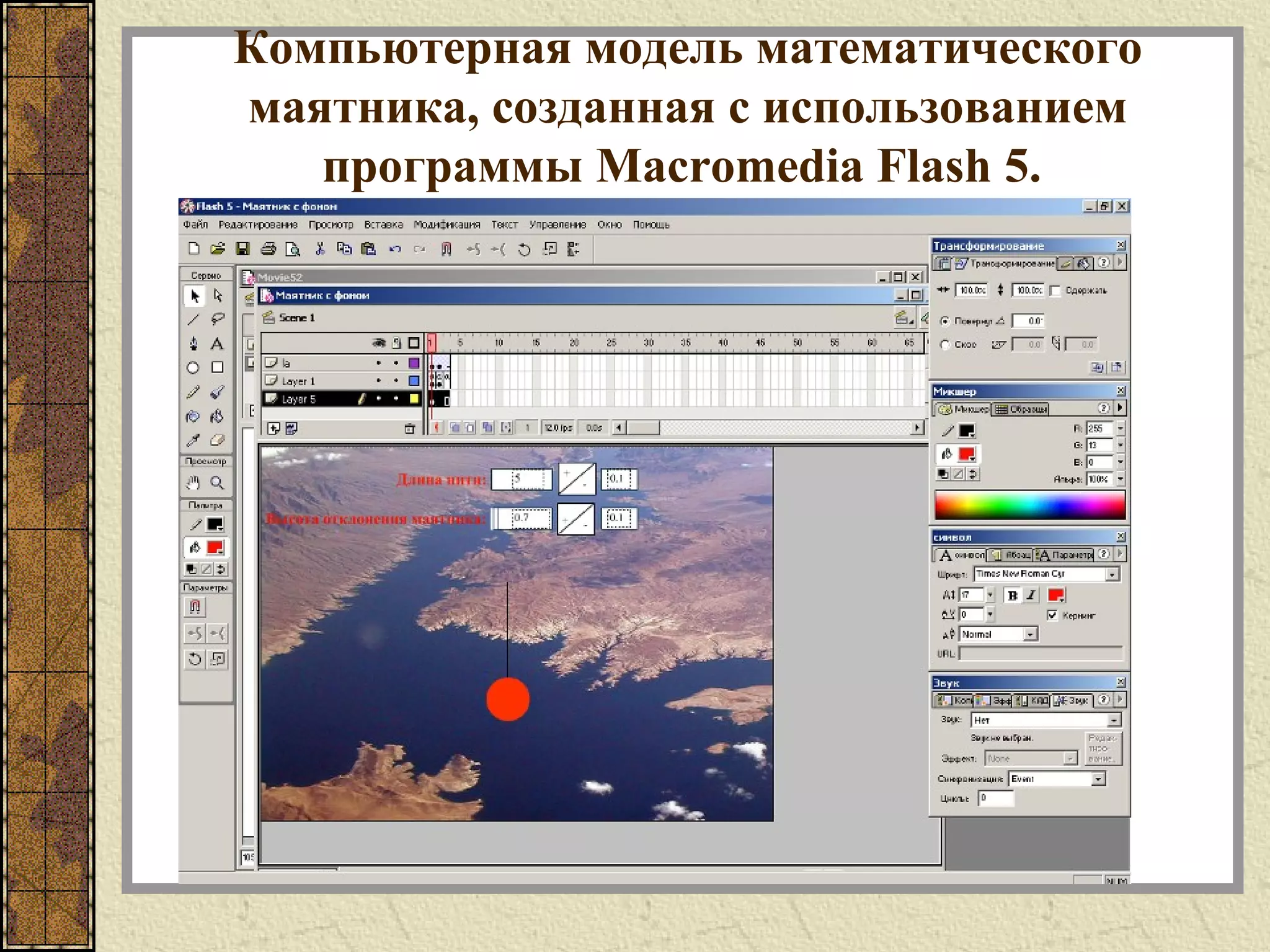
Task: Select the Oval tool
Action: [193, 368]
